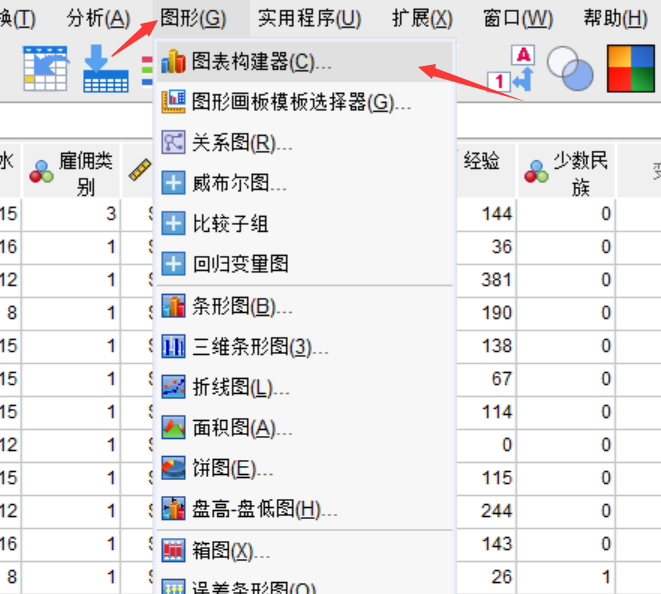Select 经验 cell with value 67

[486, 379]
